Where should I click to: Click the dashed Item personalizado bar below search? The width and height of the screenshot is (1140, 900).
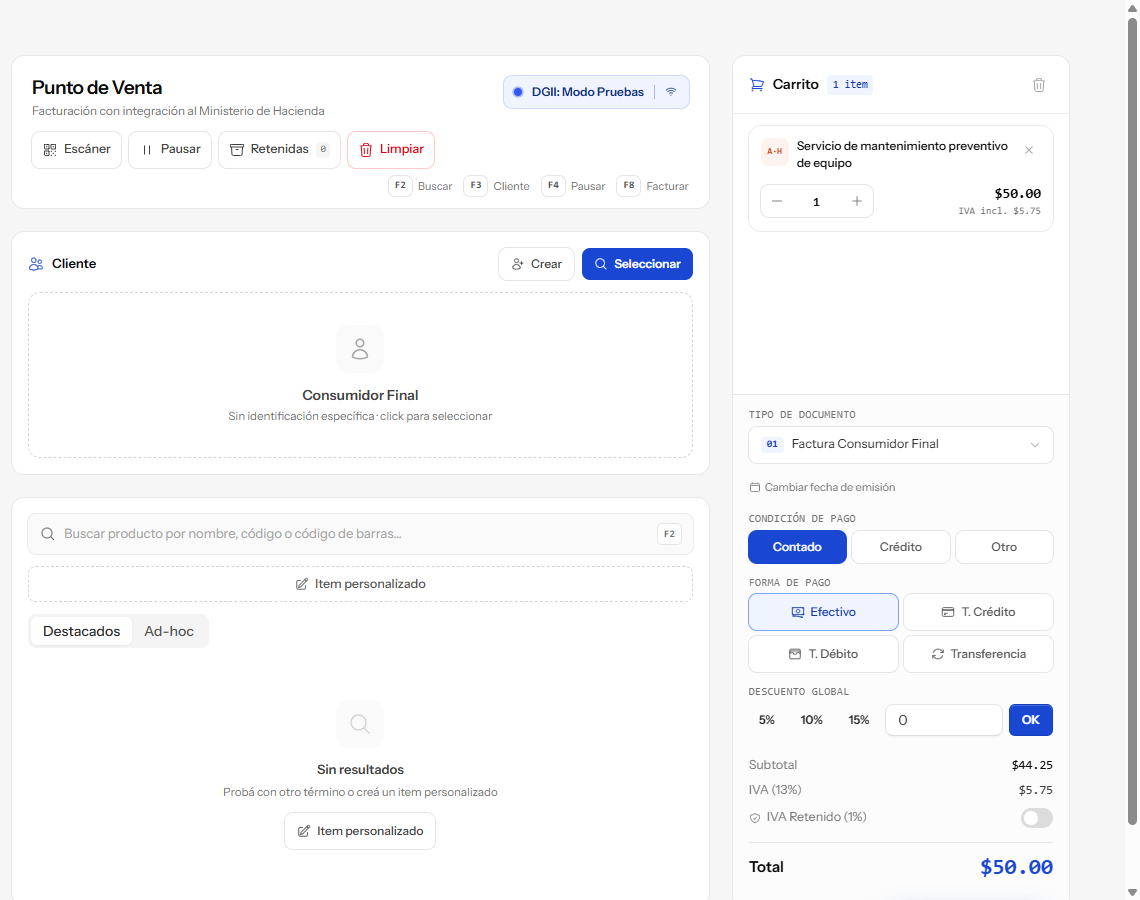pyautogui.click(x=361, y=584)
